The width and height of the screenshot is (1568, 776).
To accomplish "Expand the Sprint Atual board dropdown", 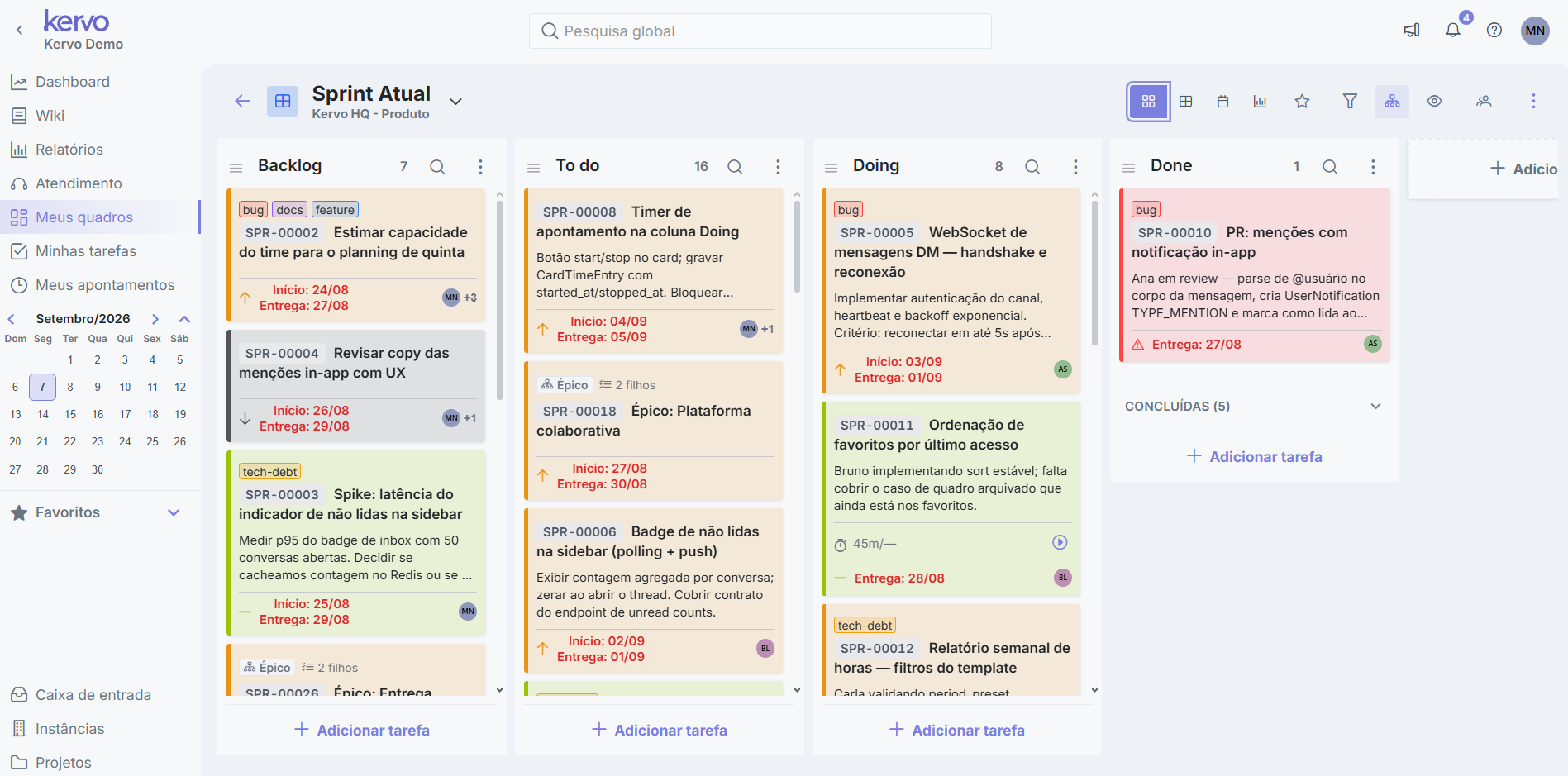I will [x=455, y=102].
